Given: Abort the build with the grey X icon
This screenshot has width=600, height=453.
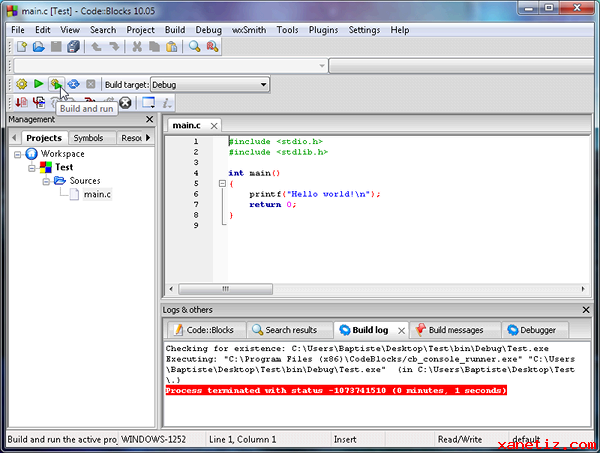Looking at the screenshot, I should (x=91, y=84).
